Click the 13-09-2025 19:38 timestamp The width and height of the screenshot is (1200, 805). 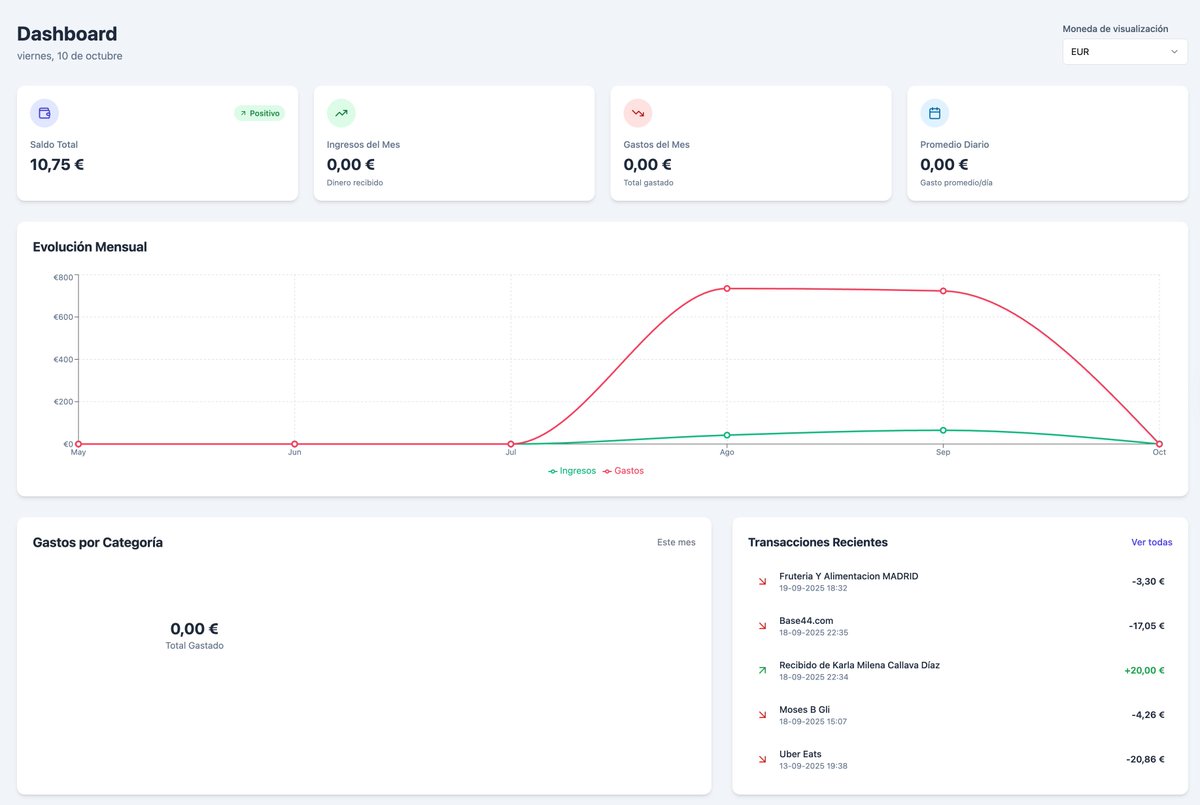pyautogui.click(x=813, y=766)
